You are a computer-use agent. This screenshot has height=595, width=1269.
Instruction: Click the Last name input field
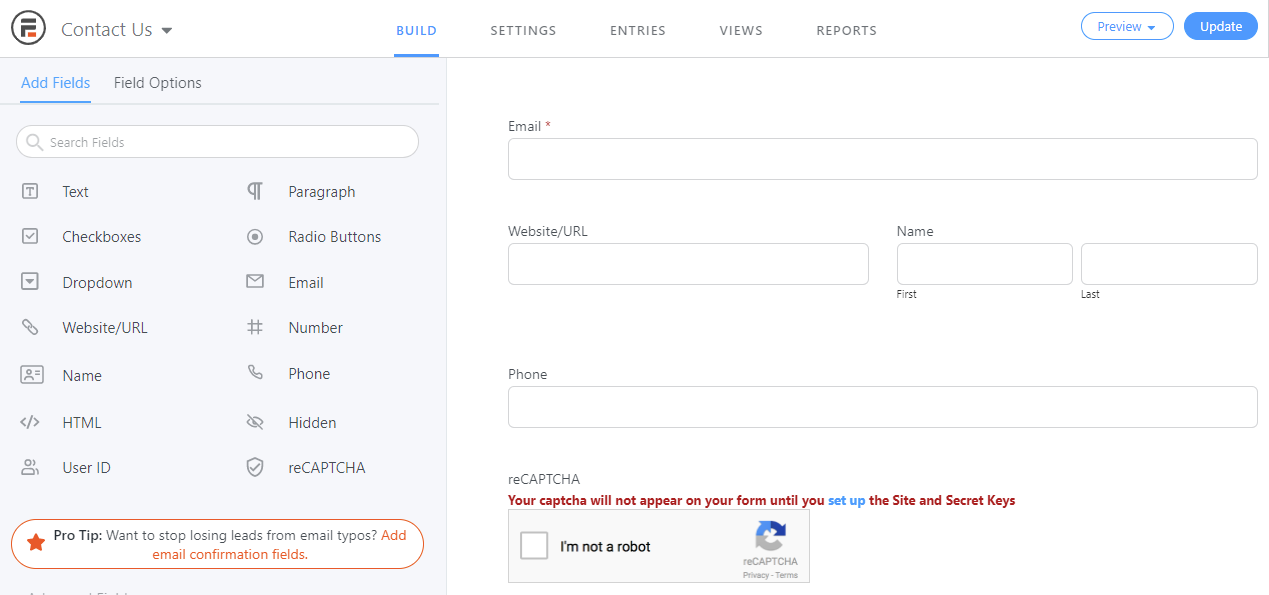pyautogui.click(x=1169, y=264)
